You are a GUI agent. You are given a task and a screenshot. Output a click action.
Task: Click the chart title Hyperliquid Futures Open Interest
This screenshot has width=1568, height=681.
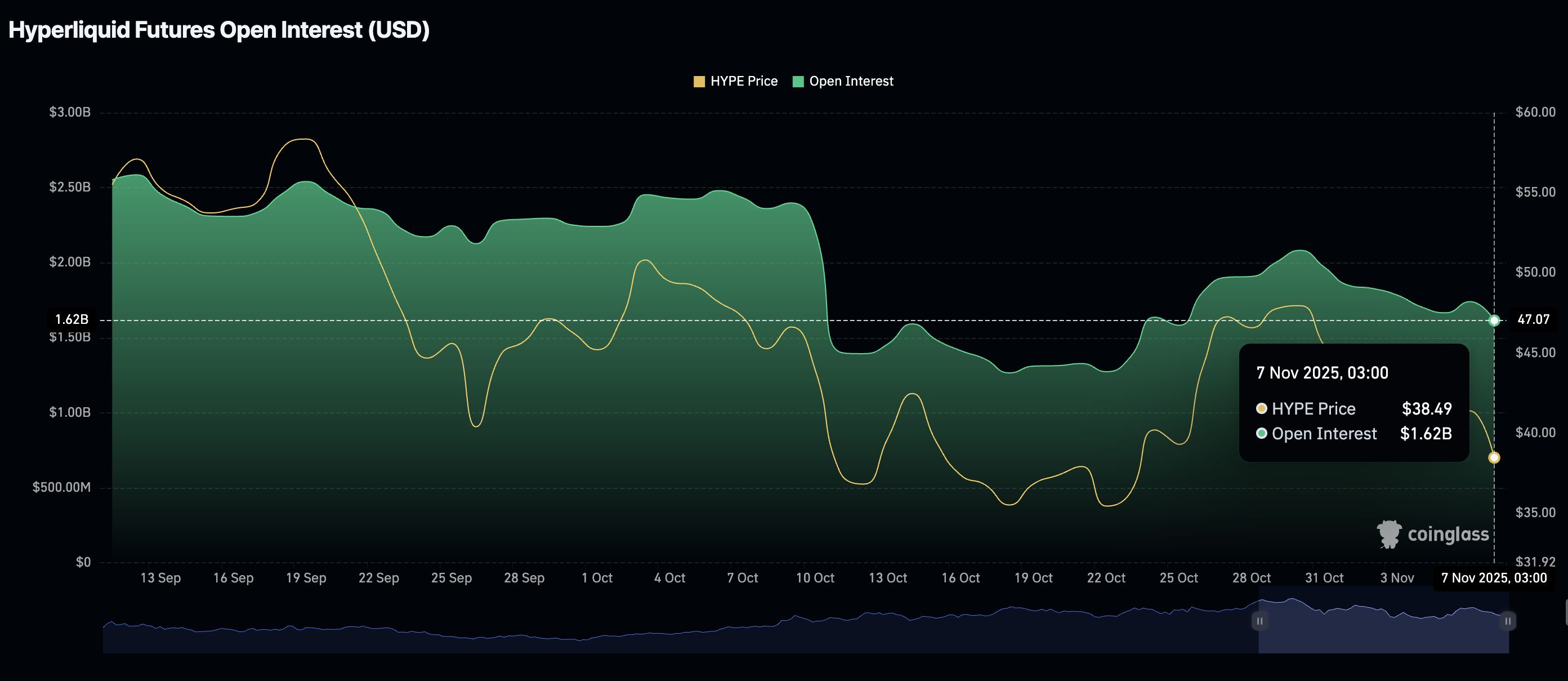tap(219, 28)
